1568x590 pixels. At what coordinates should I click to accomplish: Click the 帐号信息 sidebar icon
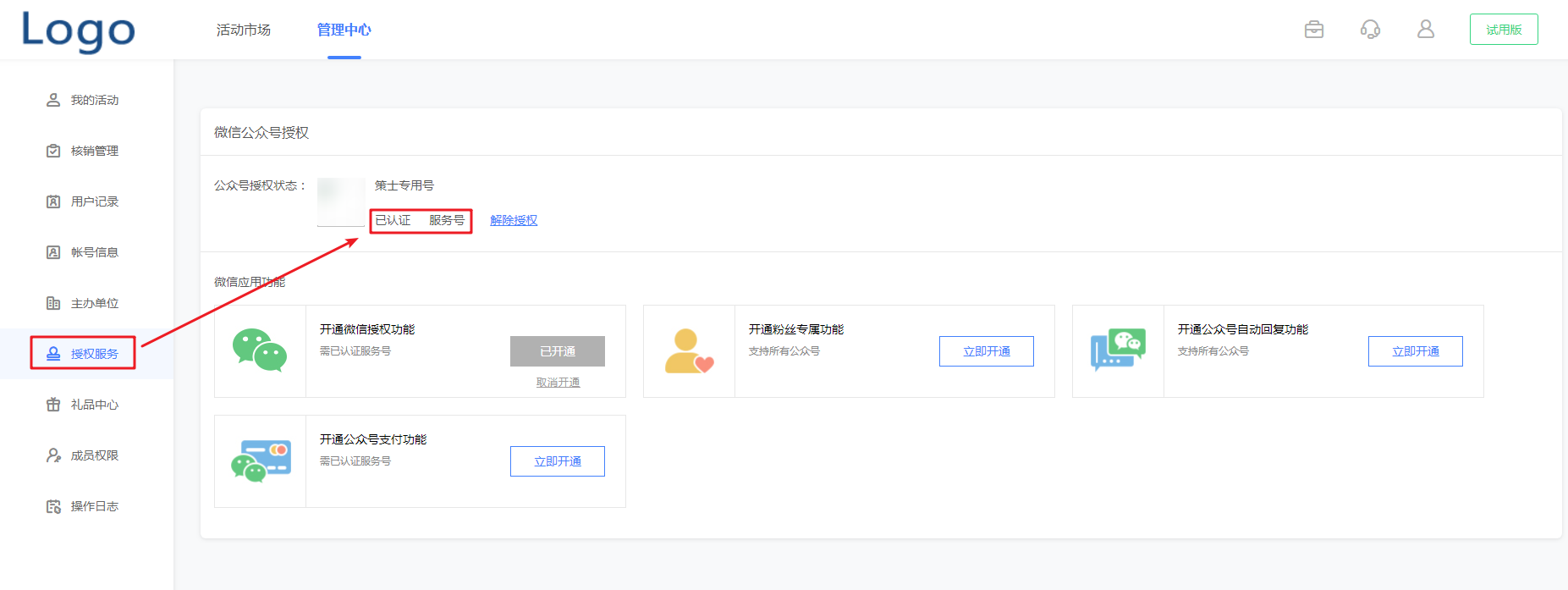coord(53,252)
